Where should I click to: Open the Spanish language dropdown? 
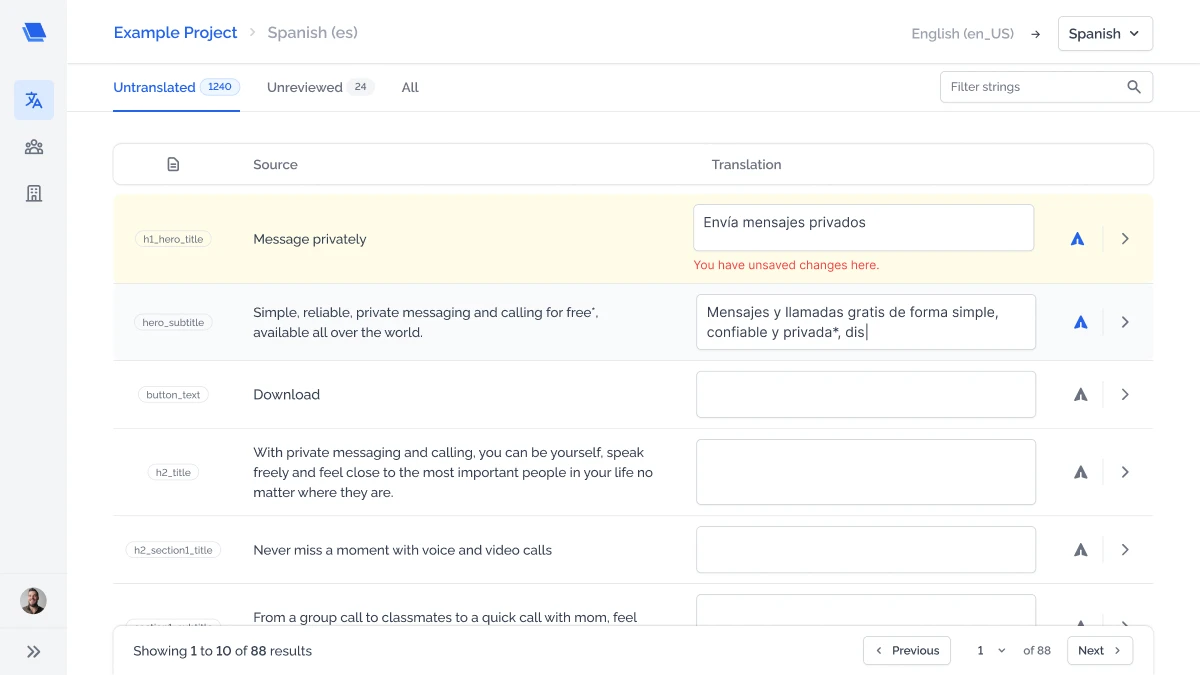pos(1105,33)
